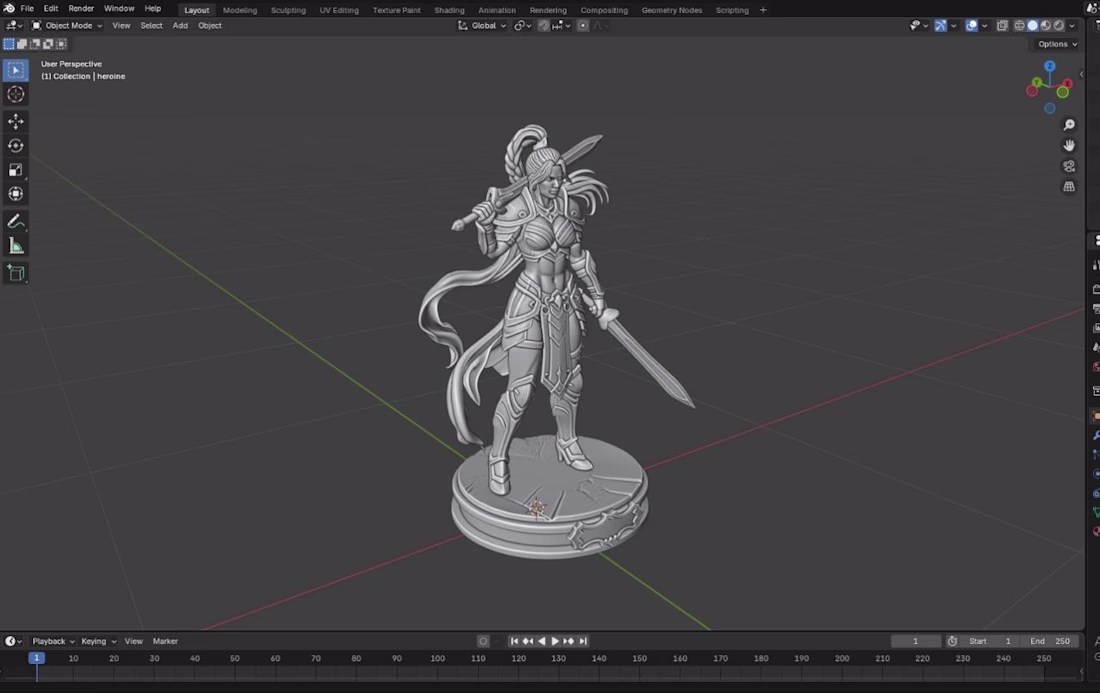Add a workspace with the plus icon
This screenshot has width=1100, height=693.
pyautogui.click(x=763, y=10)
